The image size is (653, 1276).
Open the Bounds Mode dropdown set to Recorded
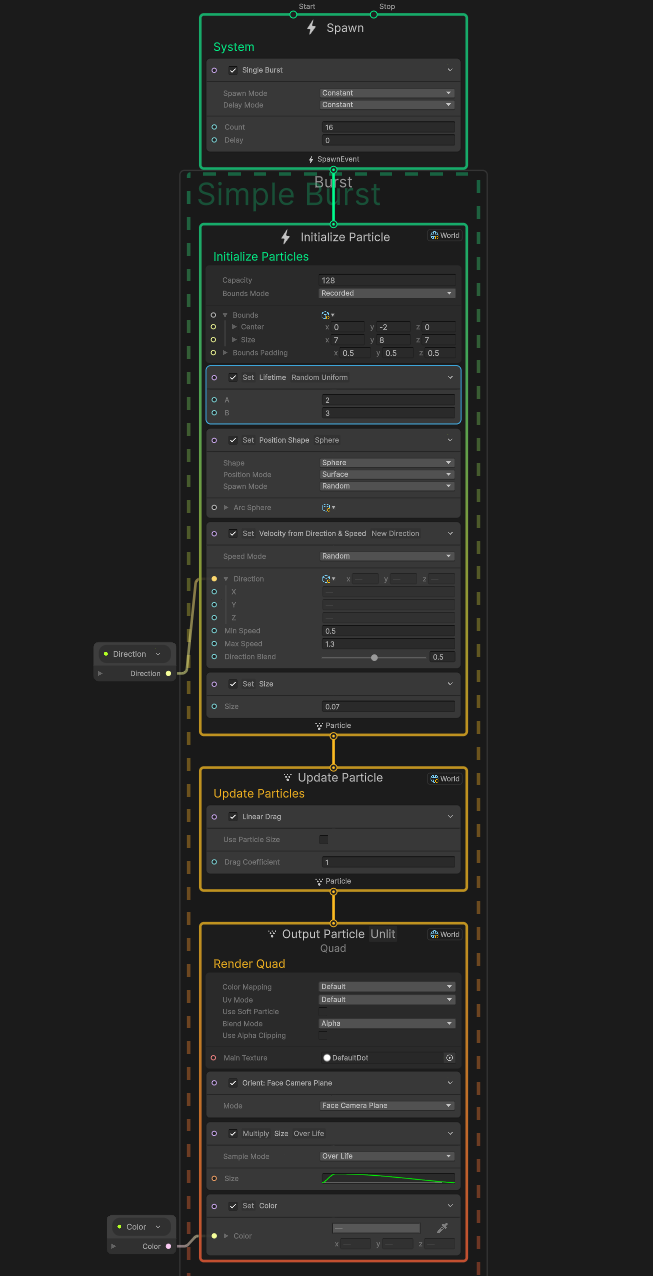click(387, 294)
